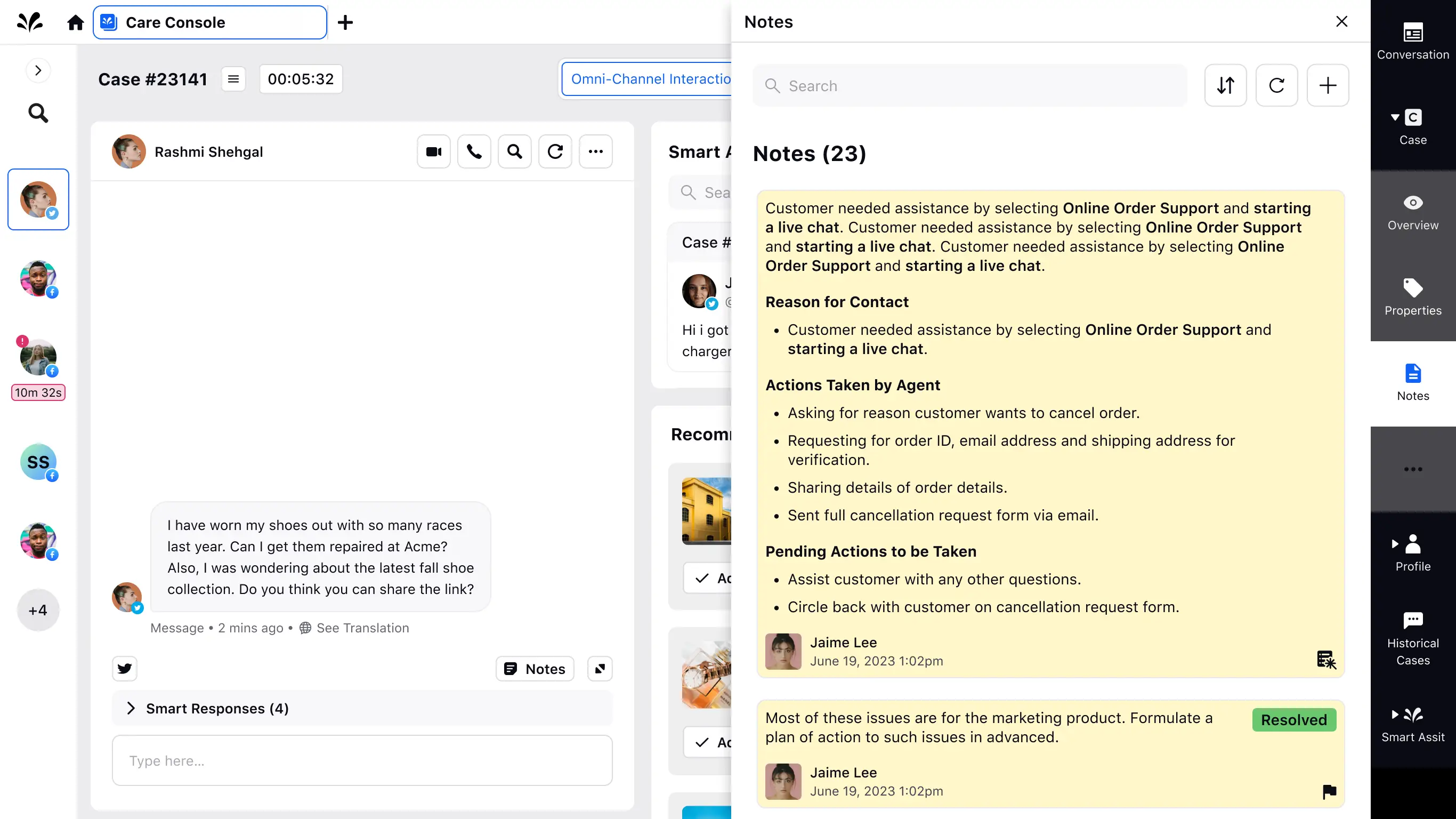Screen dimensions: 1456x819
Task: Toggle the flag icon on second note
Action: pos(1328,790)
